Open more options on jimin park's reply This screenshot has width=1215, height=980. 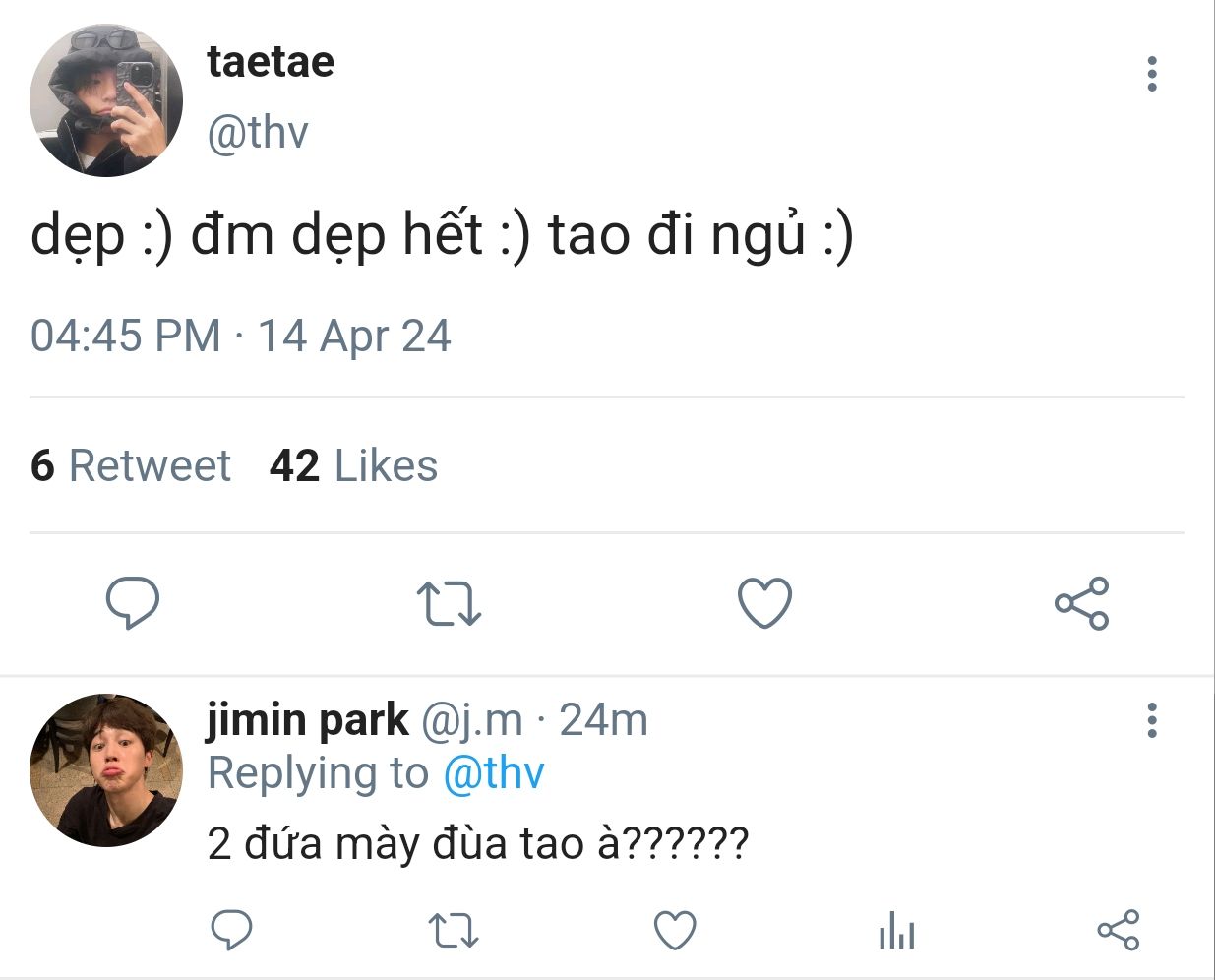(x=1152, y=720)
